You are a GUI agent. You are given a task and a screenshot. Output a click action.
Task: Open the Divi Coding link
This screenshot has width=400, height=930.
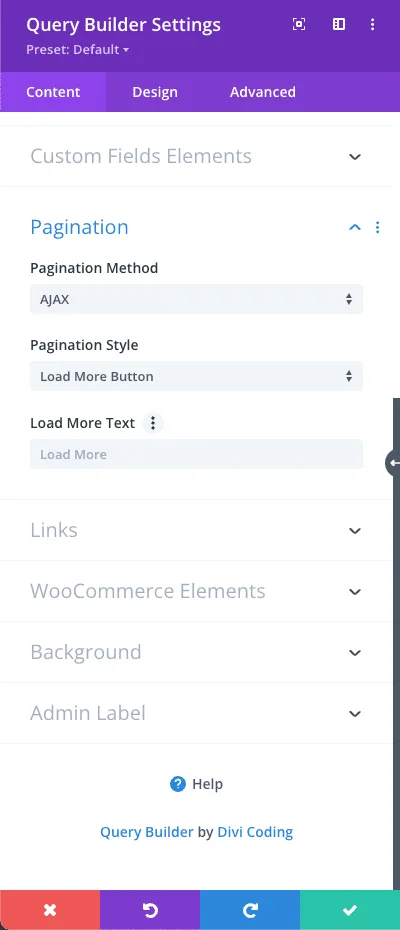(255, 832)
